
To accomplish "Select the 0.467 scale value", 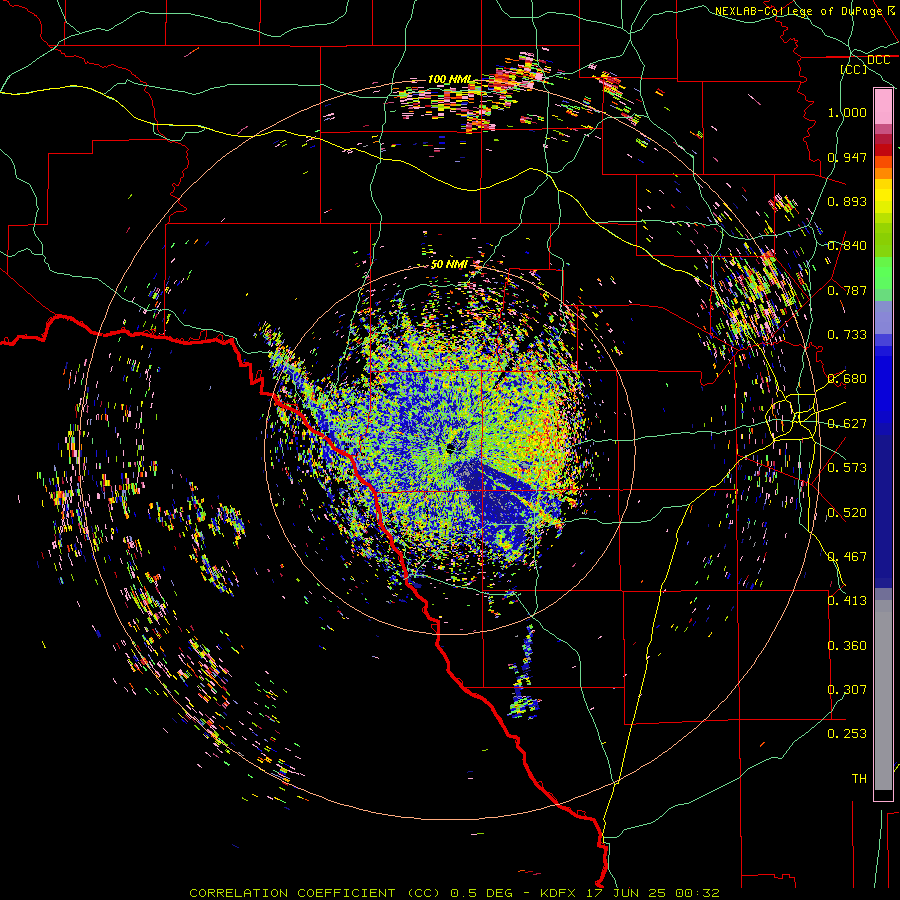I will click(847, 557).
